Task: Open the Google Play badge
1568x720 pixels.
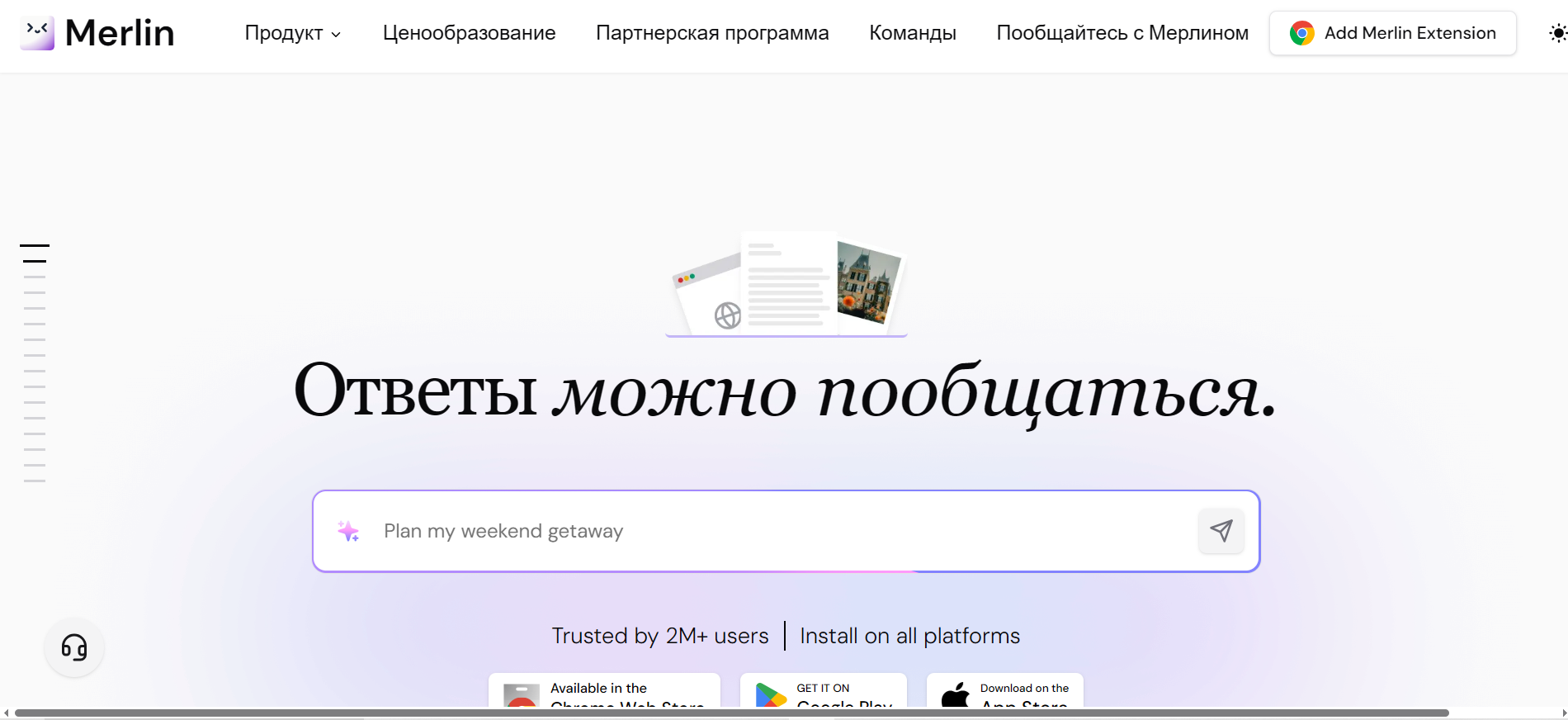Action: [x=824, y=692]
